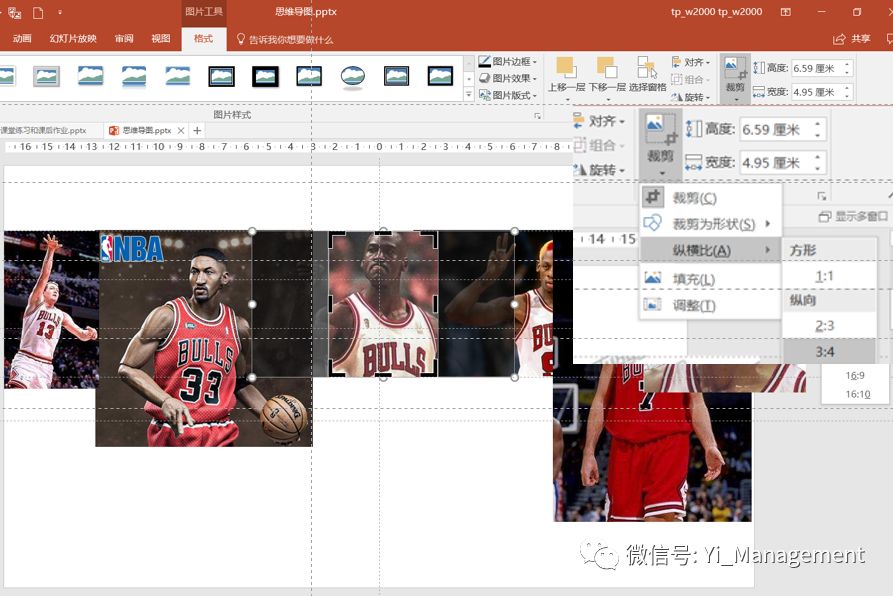Choose 调整(T) fit in crop menu
This screenshot has height=596, width=893.
click(x=710, y=305)
